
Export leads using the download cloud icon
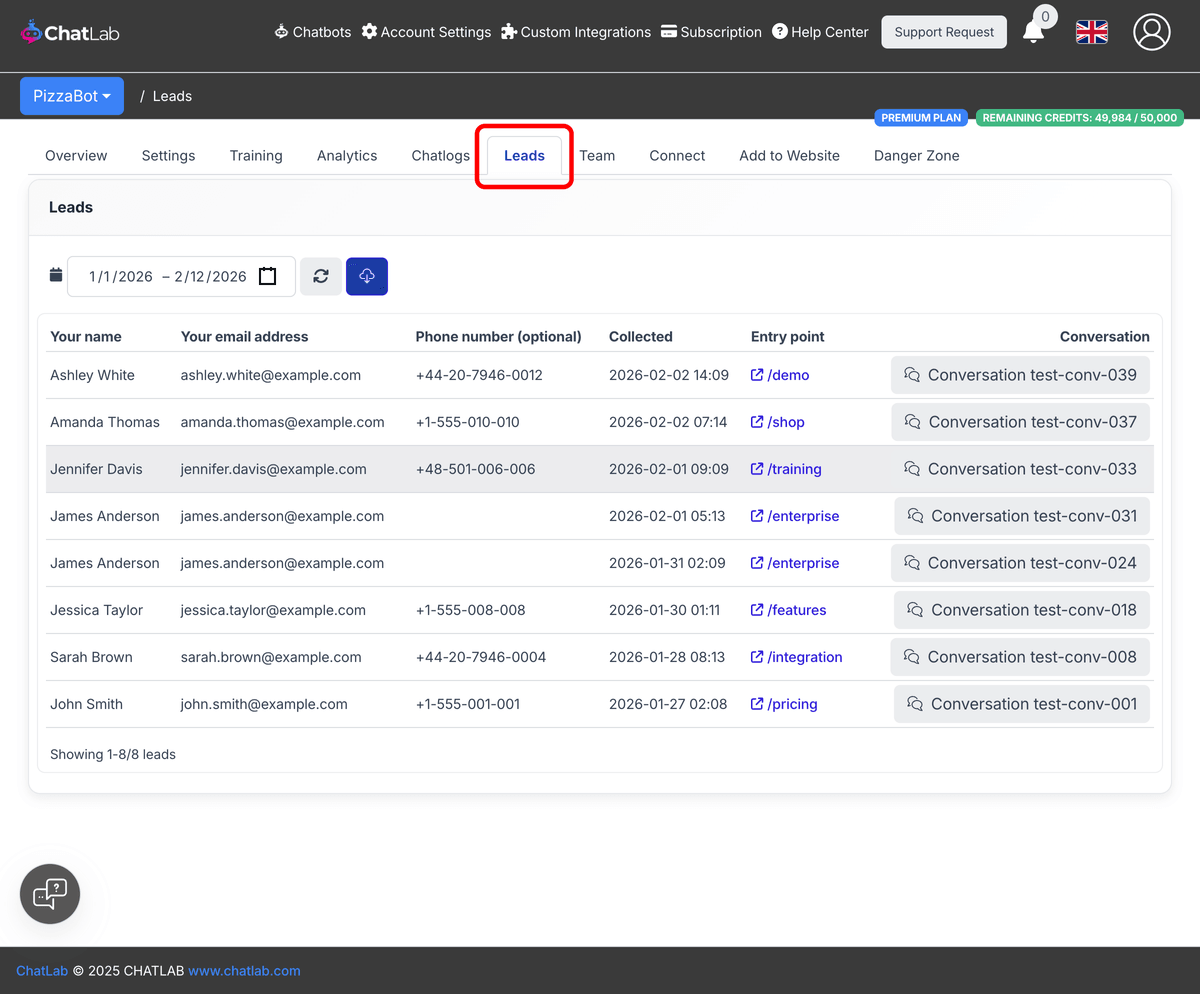pyautogui.click(x=367, y=276)
